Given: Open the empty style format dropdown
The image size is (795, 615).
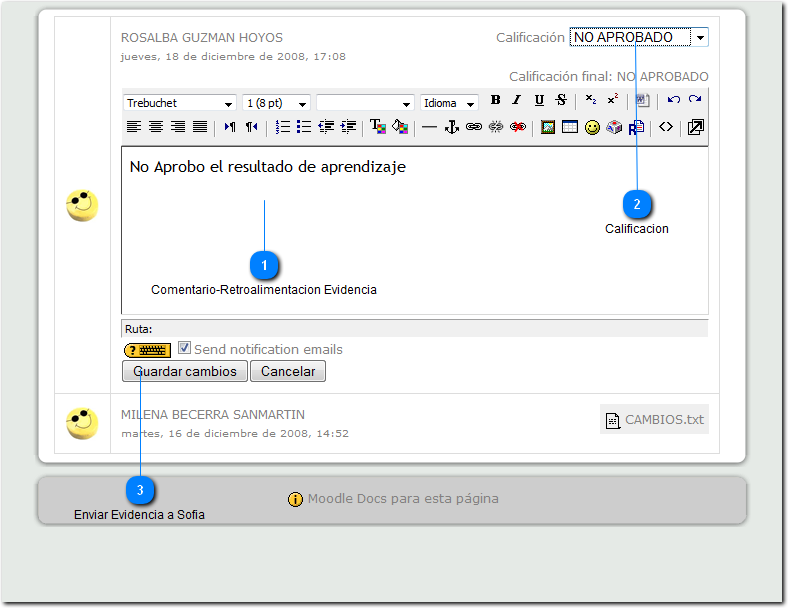Looking at the screenshot, I should [x=365, y=103].
